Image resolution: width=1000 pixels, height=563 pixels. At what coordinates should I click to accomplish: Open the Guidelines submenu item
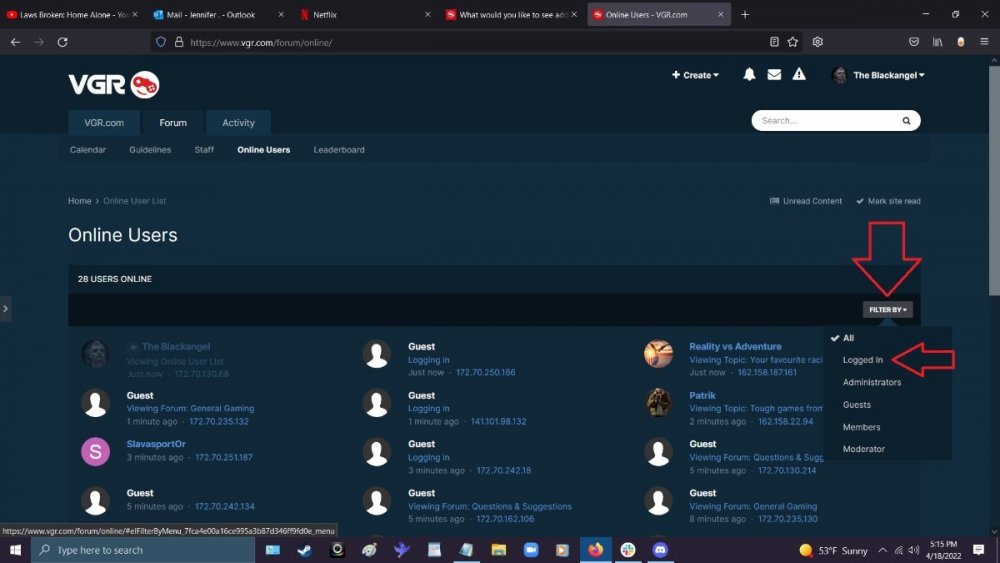150,150
